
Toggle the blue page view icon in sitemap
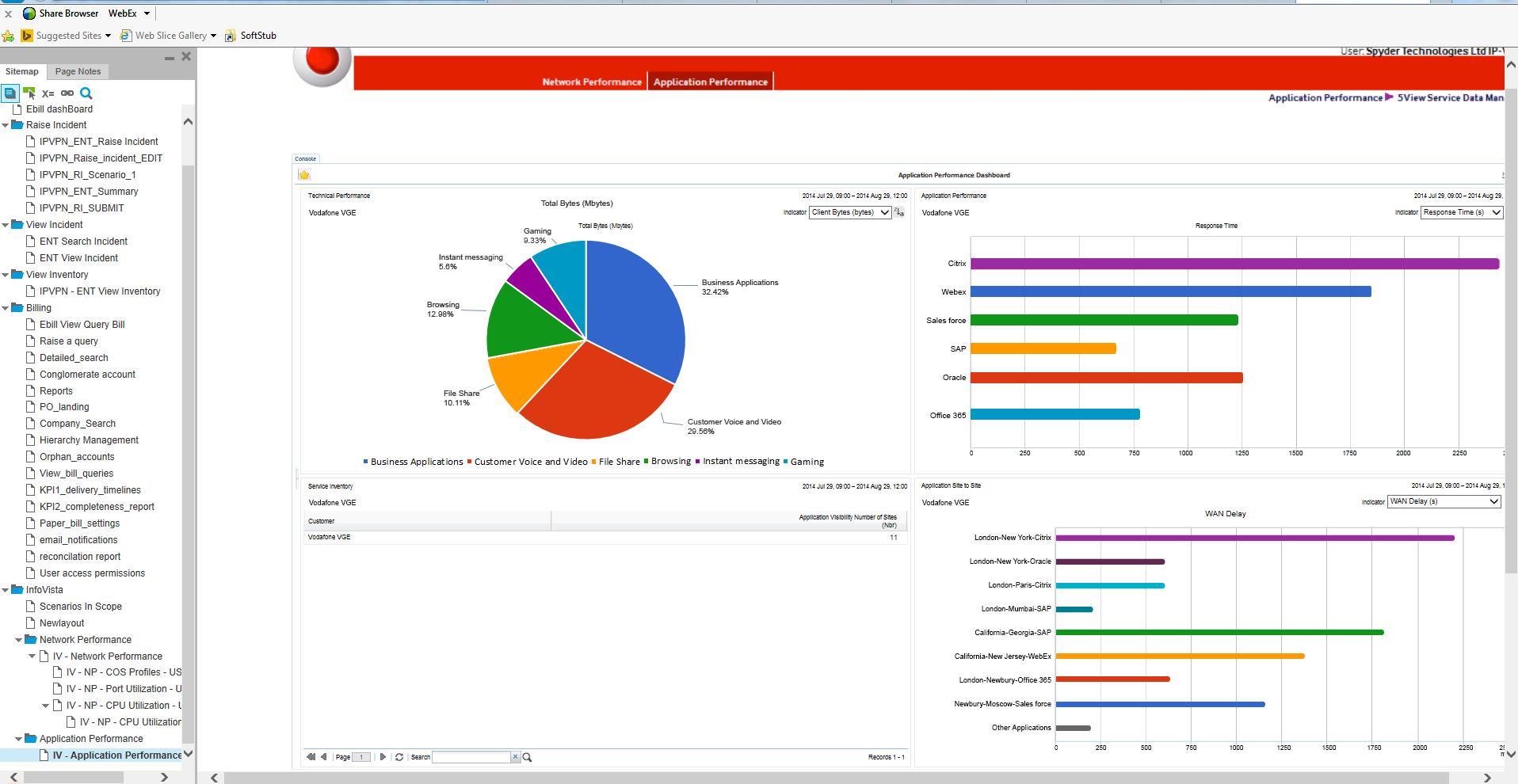[10, 93]
